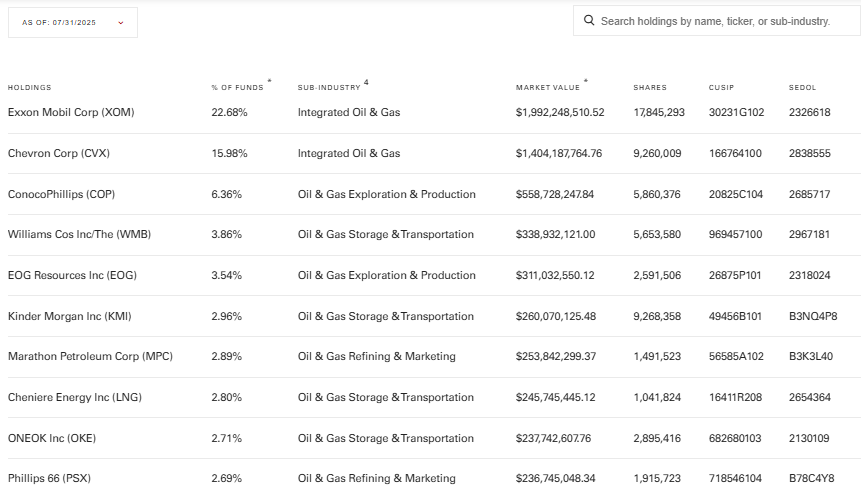Viewport: 861px width, 494px height.
Task: Click Cheniere Energy Inc (LNG) holding
Action: (75, 397)
